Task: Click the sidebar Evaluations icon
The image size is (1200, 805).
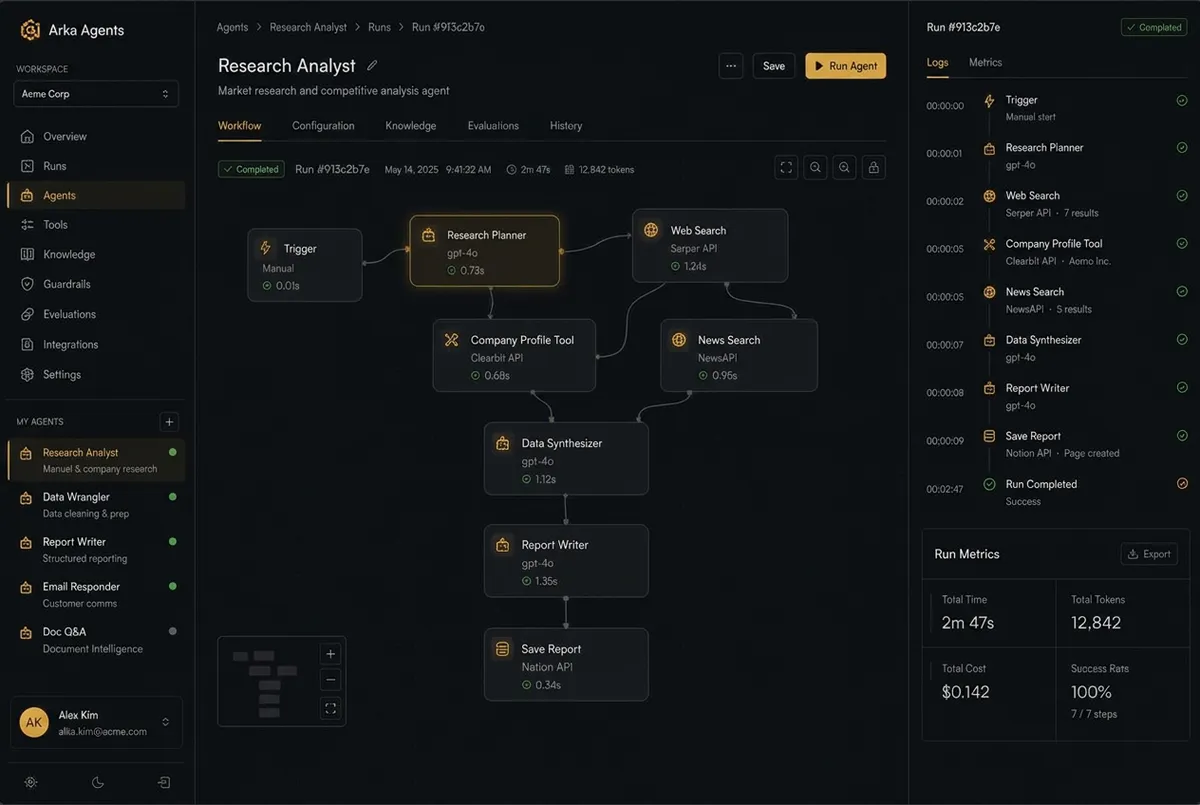Action: [27, 314]
